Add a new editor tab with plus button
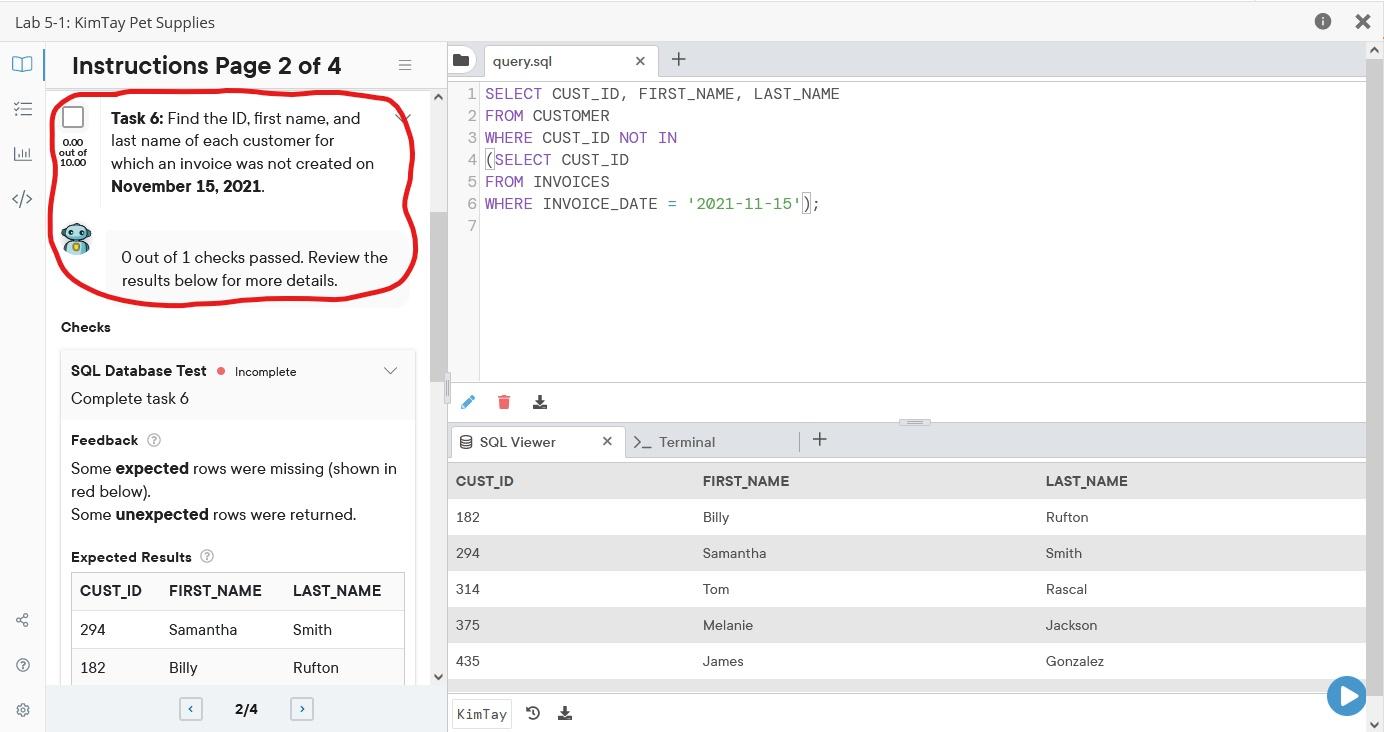Screen dimensions: 1384x732 click(678, 60)
